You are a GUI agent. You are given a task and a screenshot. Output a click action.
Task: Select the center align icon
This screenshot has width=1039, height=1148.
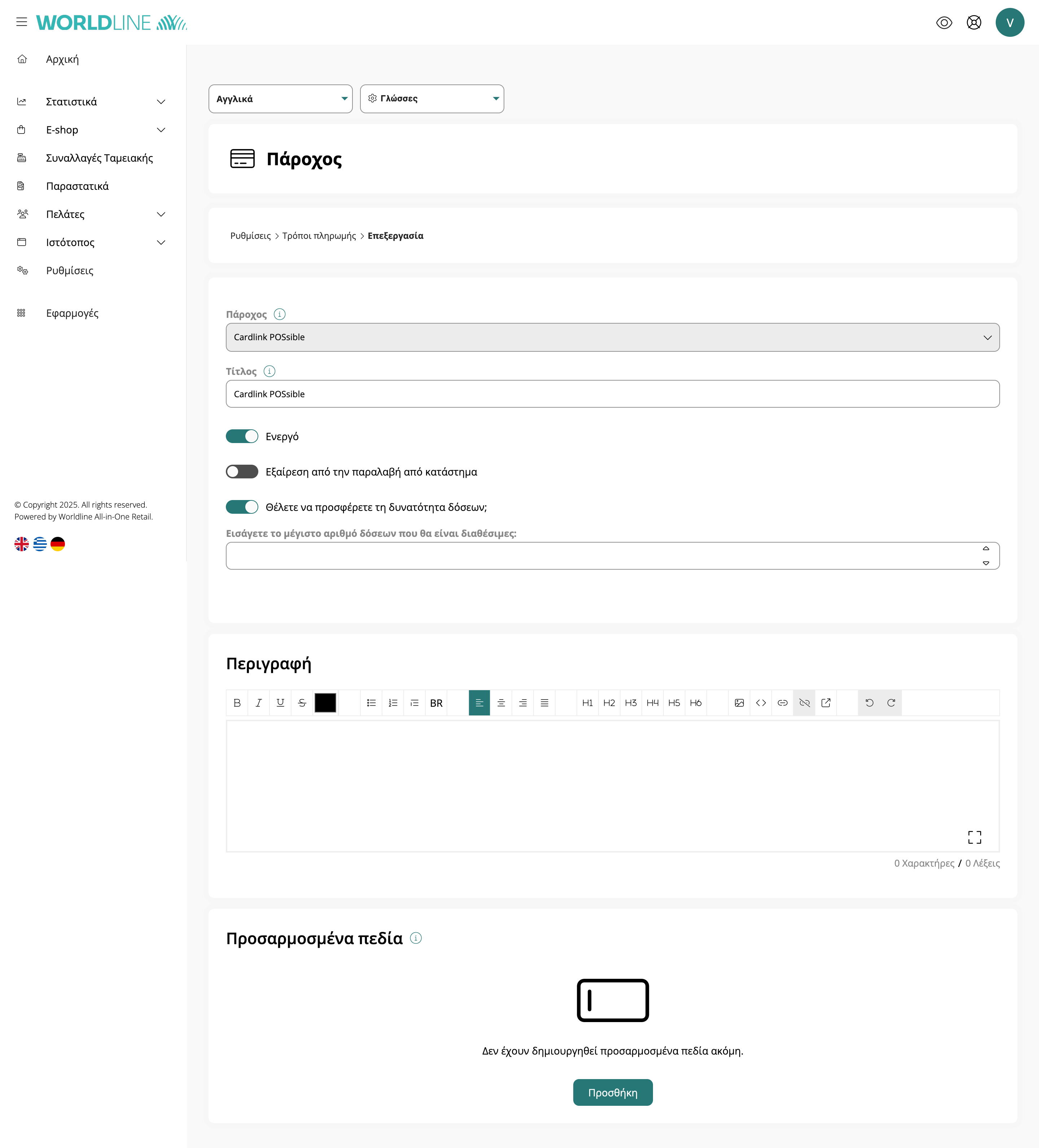click(x=501, y=703)
